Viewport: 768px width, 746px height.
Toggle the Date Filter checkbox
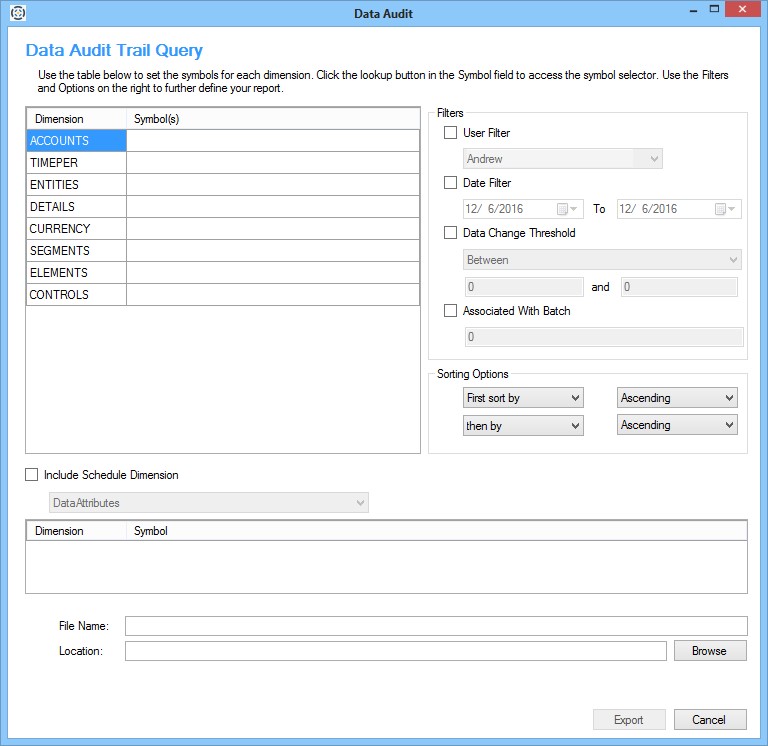(450, 183)
